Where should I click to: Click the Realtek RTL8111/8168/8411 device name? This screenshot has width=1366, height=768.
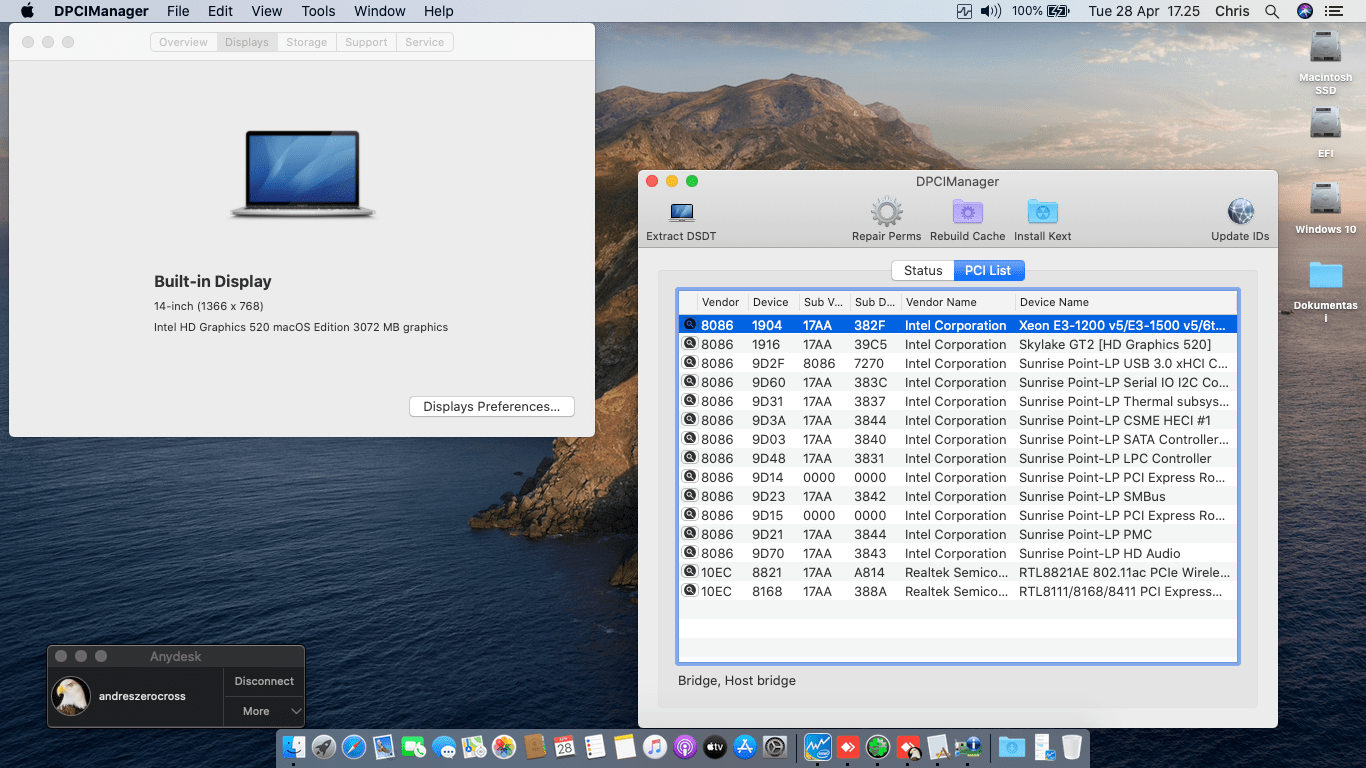pos(1121,591)
